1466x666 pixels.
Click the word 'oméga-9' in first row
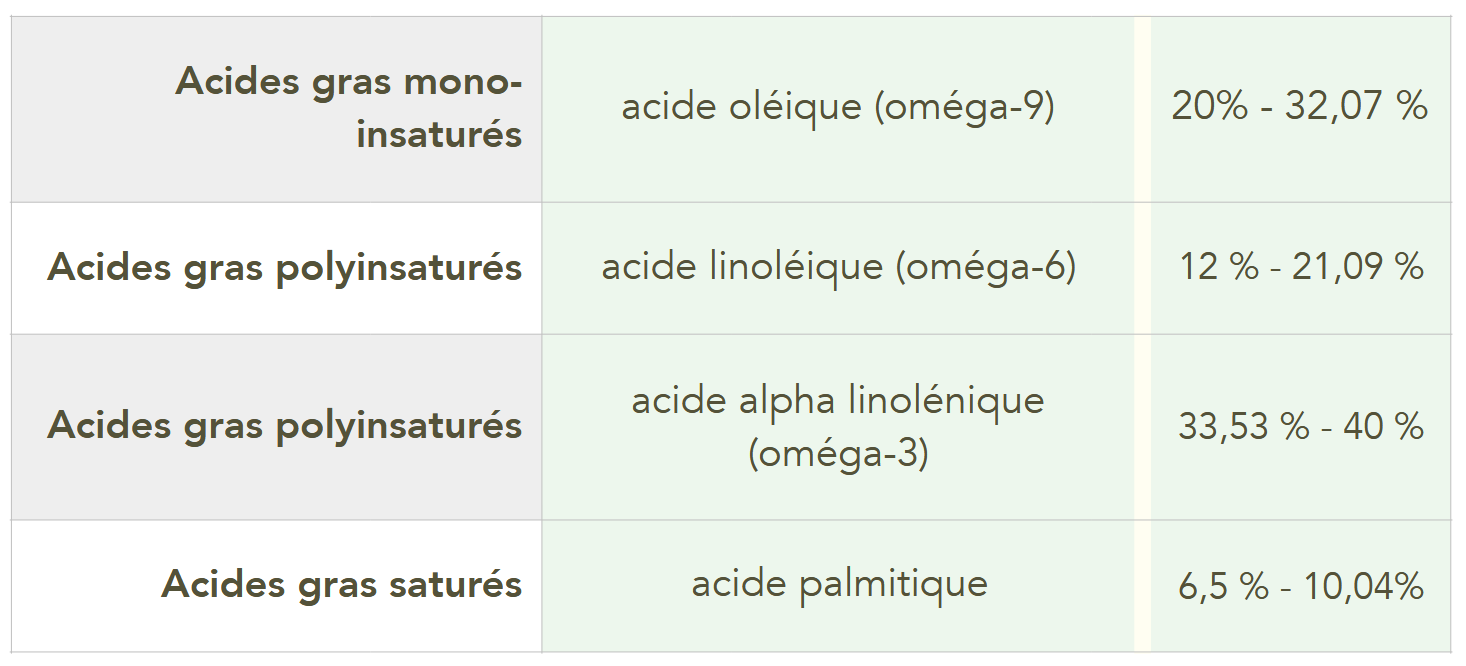coord(966,107)
